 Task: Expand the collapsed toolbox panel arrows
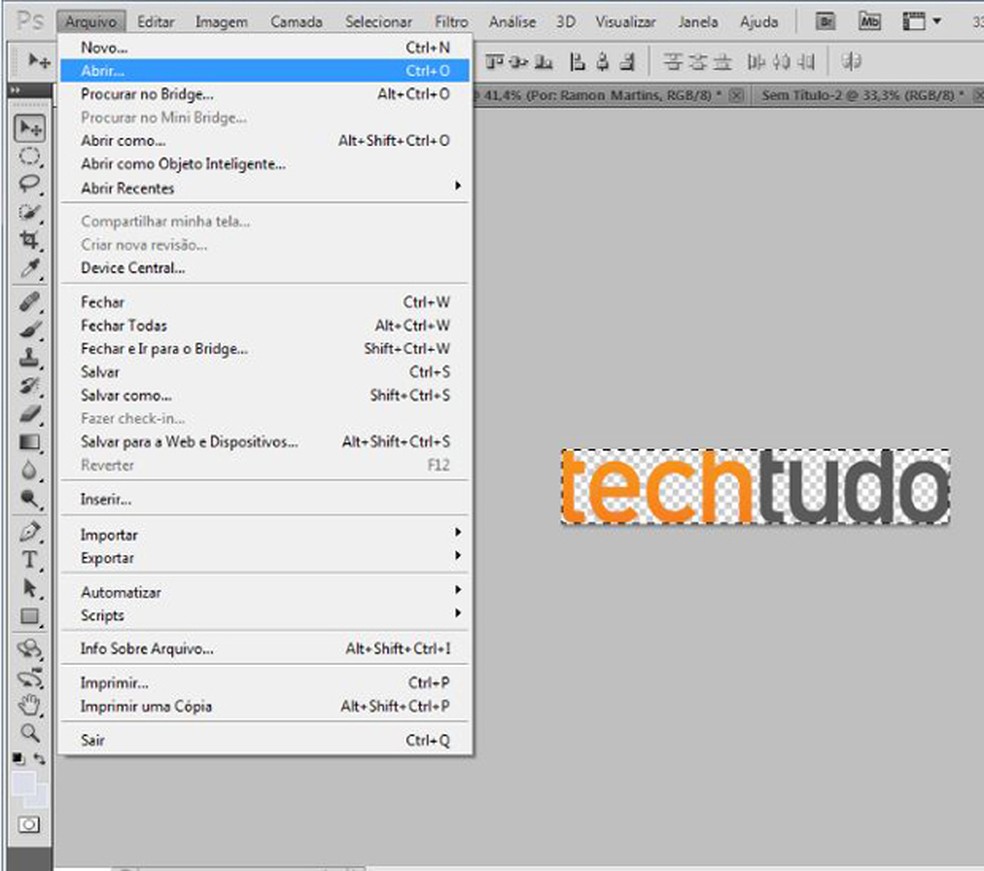pyautogui.click(x=16, y=90)
